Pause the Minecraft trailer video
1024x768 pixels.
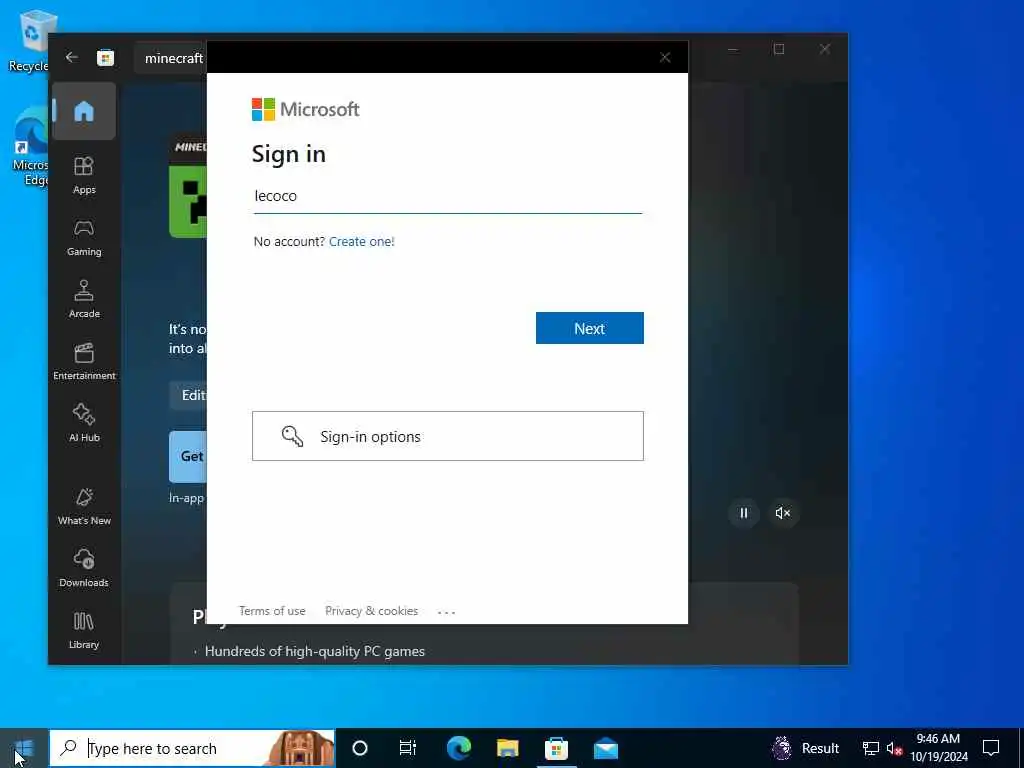(x=743, y=513)
